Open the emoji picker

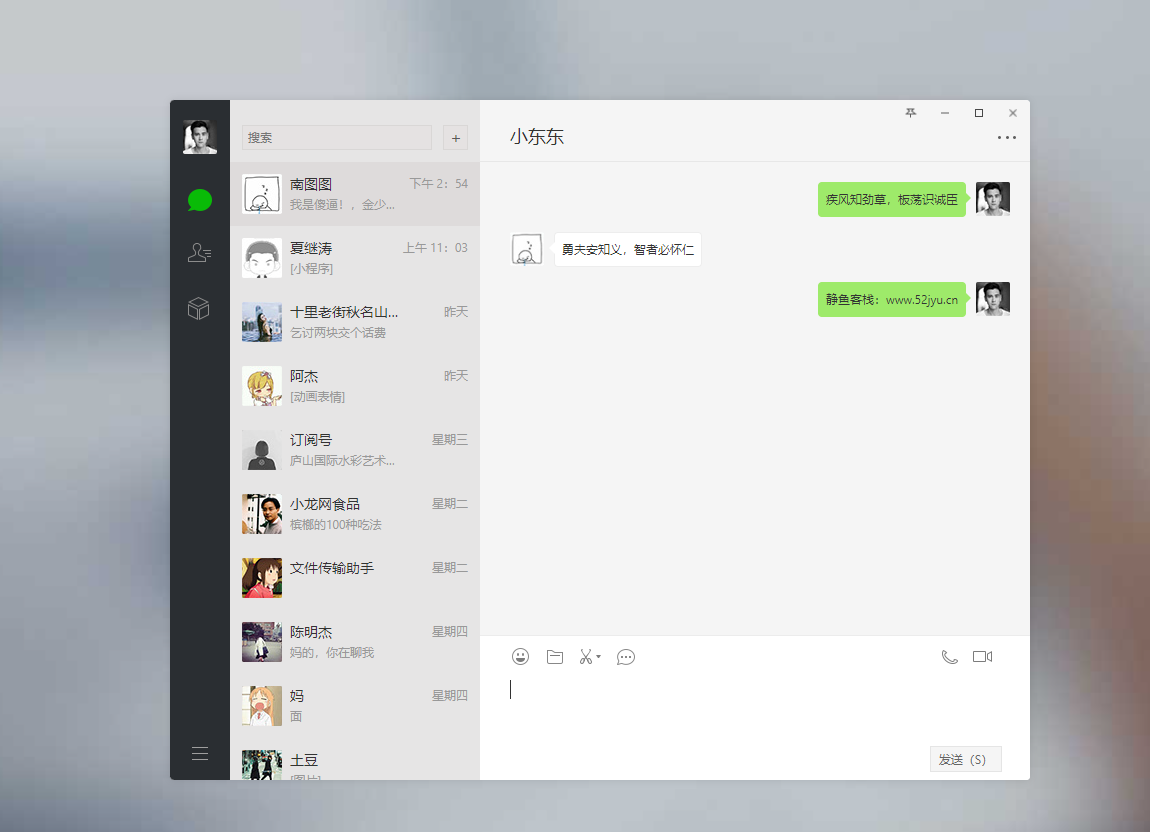[520, 657]
